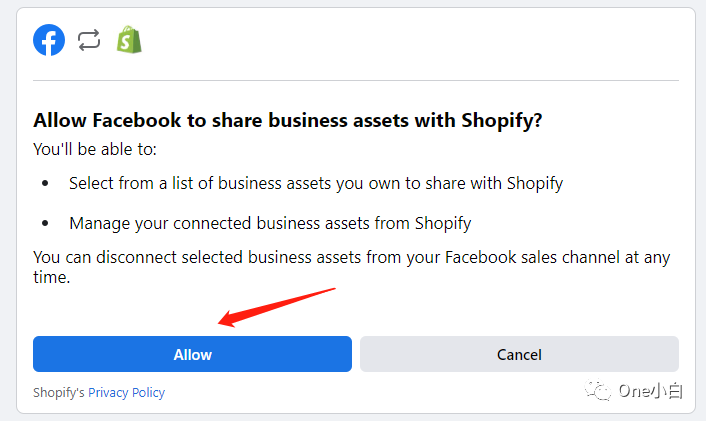Click the sync arrows icon between logos

[x=89, y=41]
